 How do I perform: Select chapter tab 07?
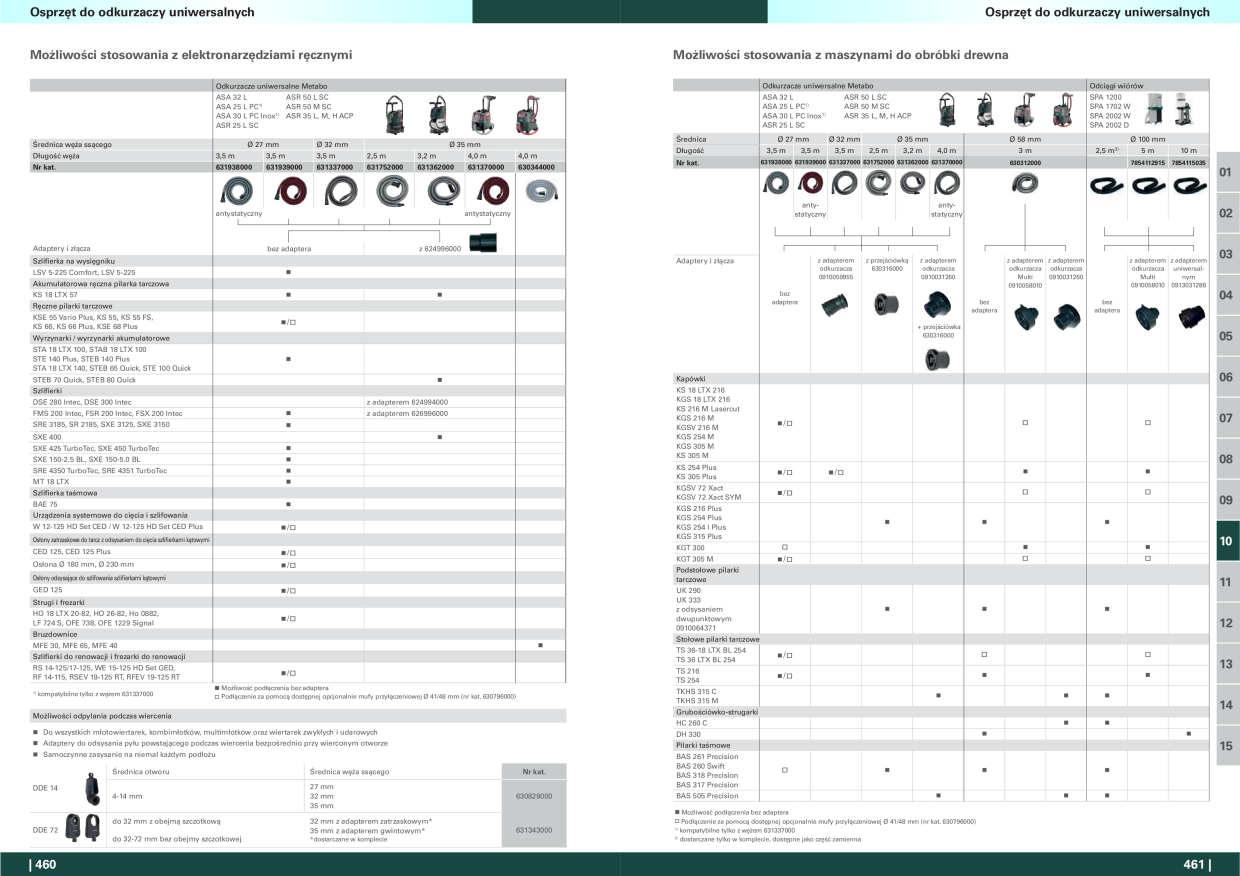tap(1227, 418)
